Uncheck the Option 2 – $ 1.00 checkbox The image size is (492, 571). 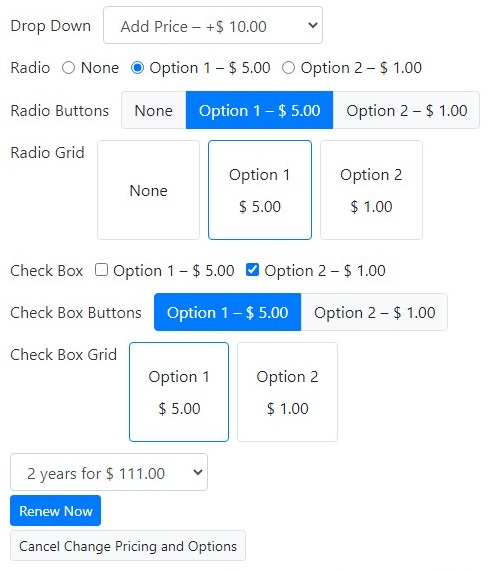(x=252, y=270)
